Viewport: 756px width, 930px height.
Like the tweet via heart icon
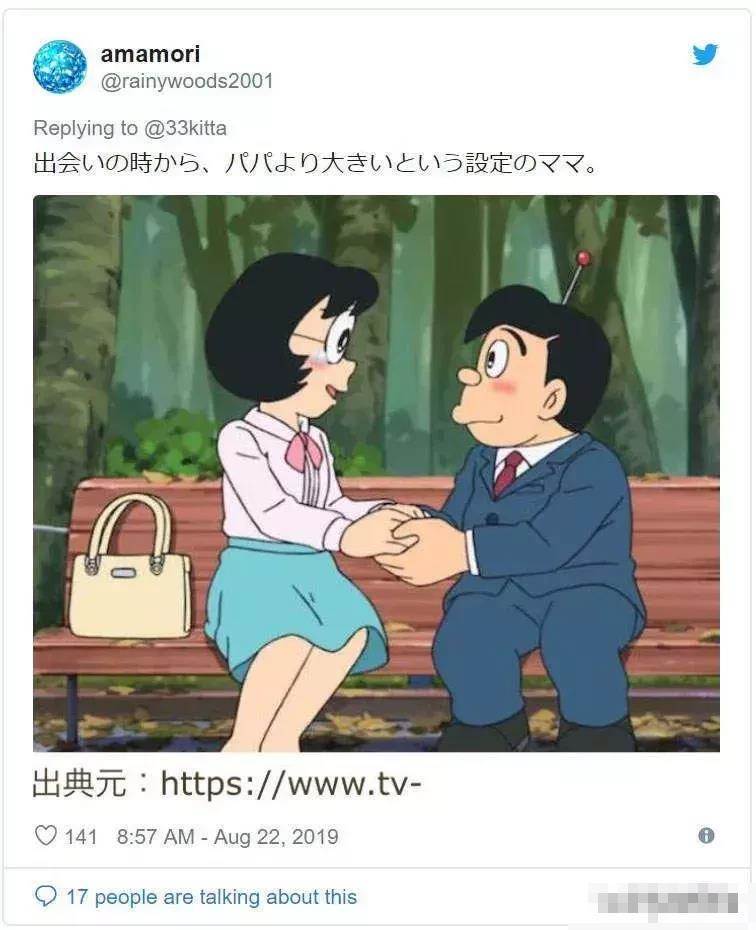(46, 836)
